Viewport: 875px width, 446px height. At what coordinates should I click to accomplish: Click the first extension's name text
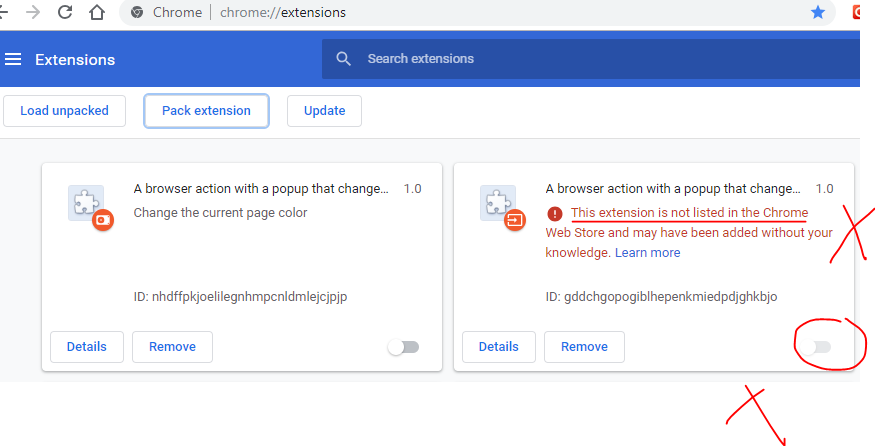[261, 189]
